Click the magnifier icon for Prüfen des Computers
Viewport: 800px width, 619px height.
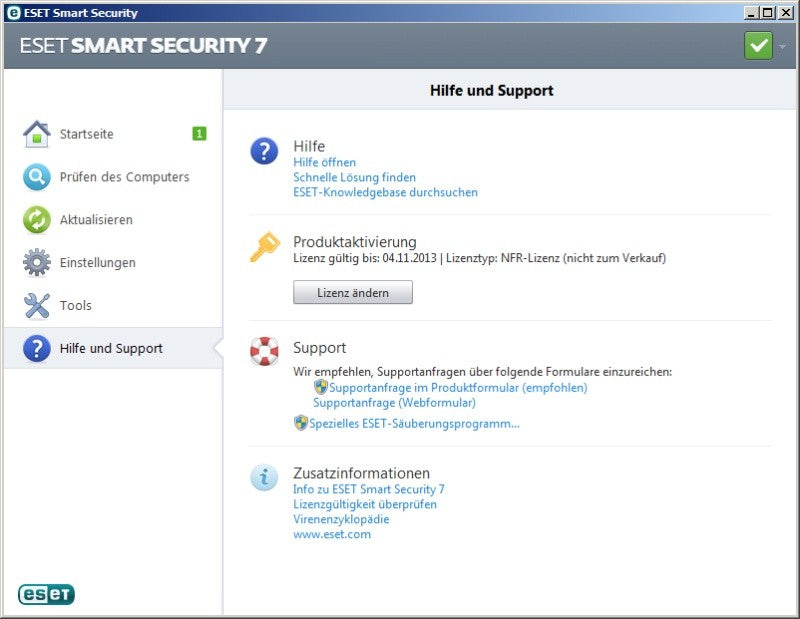click(x=37, y=177)
